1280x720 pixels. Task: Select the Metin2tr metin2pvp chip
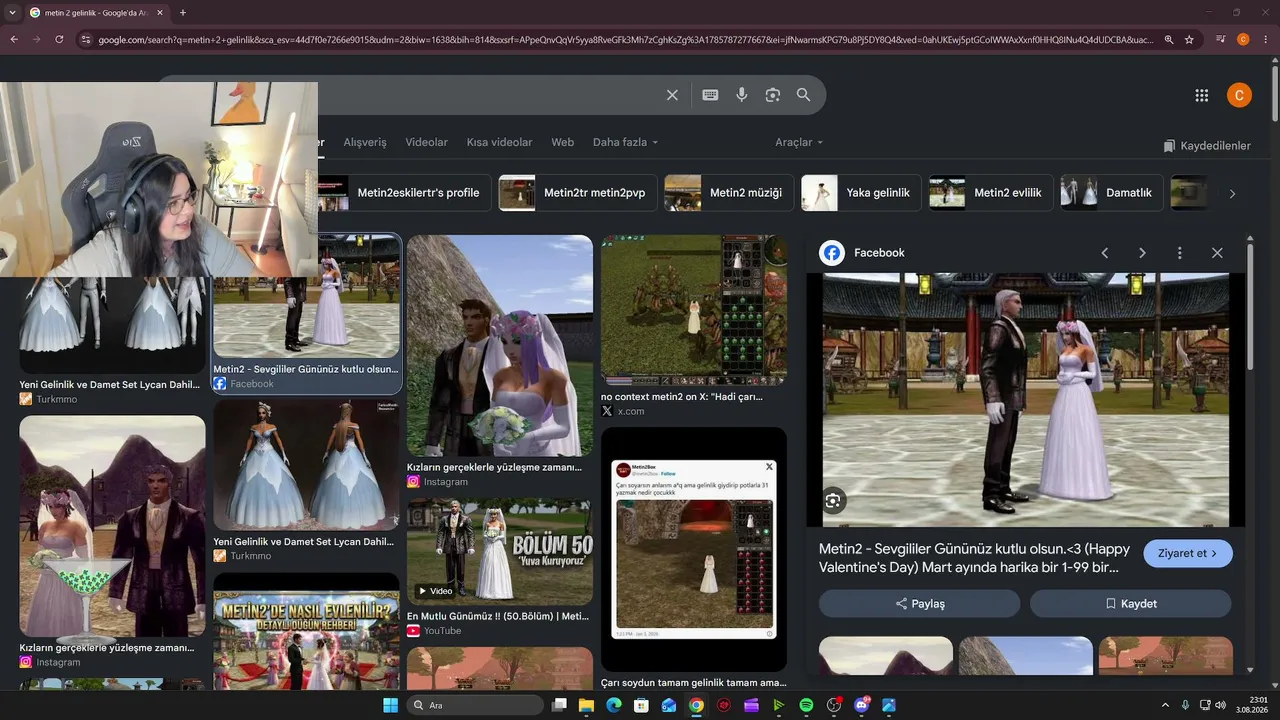point(578,193)
